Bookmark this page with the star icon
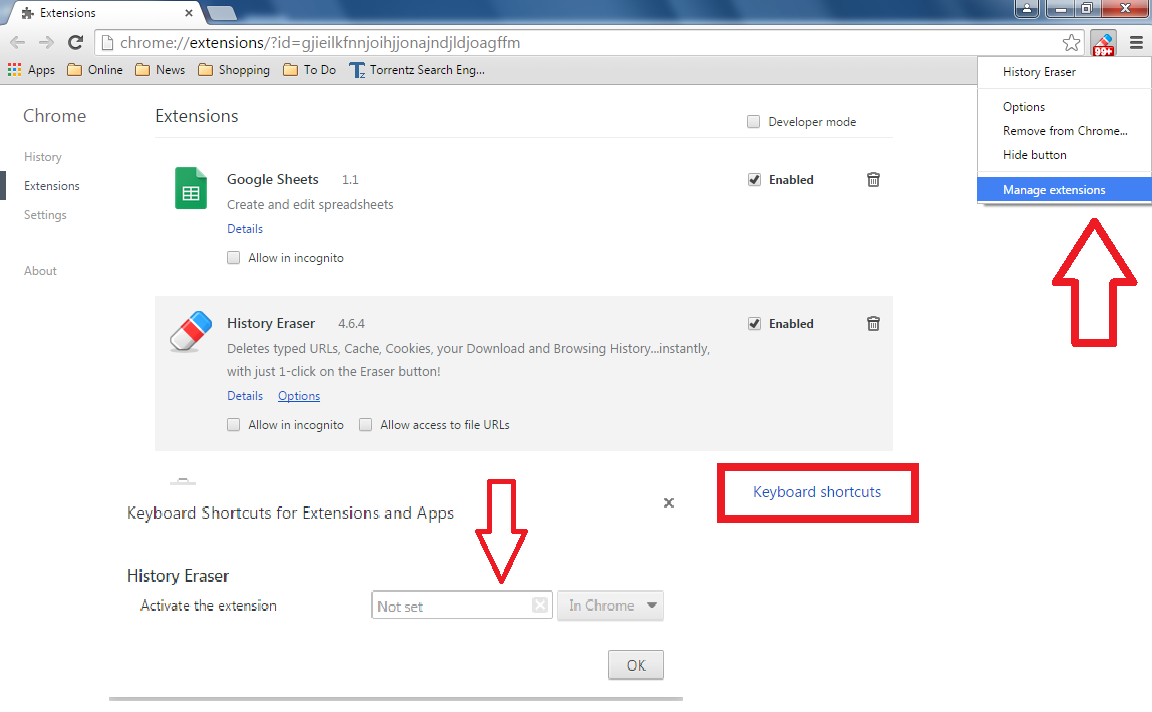 pos(1071,42)
